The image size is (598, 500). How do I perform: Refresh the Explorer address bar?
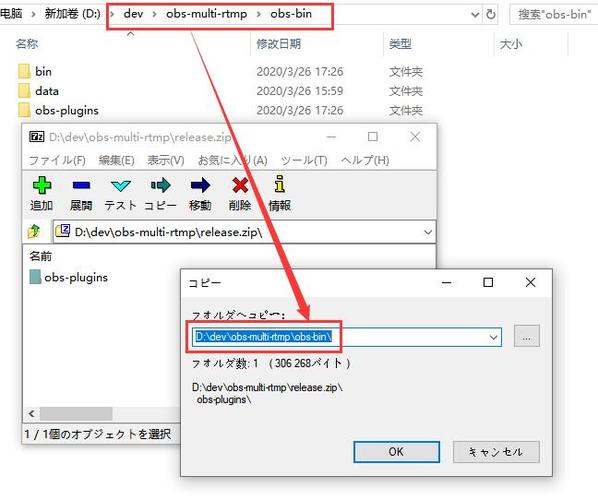pyautogui.click(x=490, y=14)
